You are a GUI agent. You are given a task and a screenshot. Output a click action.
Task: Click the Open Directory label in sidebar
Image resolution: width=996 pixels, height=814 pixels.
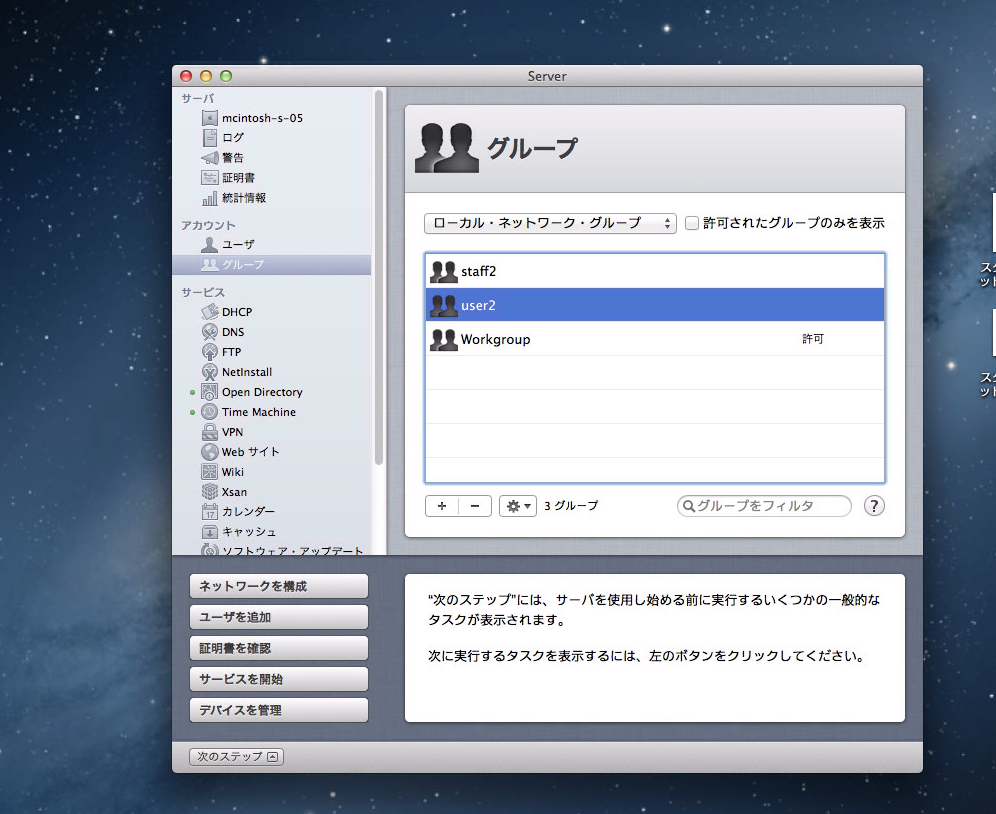click(262, 392)
